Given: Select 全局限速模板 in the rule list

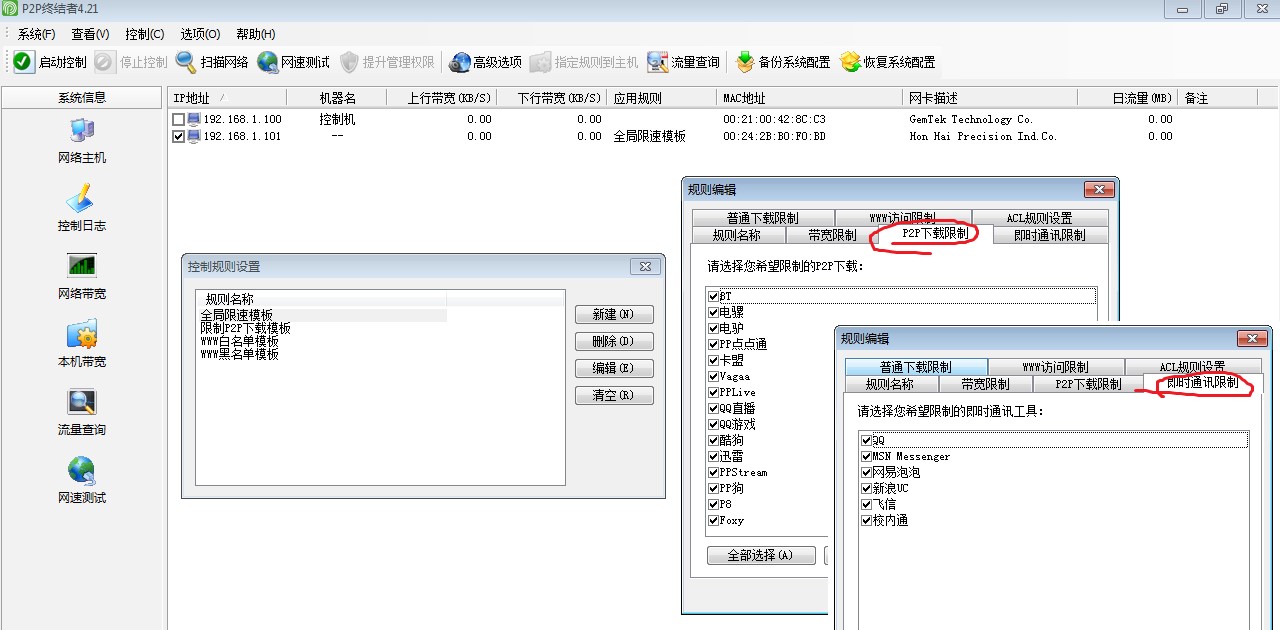Looking at the screenshot, I should [x=236, y=315].
